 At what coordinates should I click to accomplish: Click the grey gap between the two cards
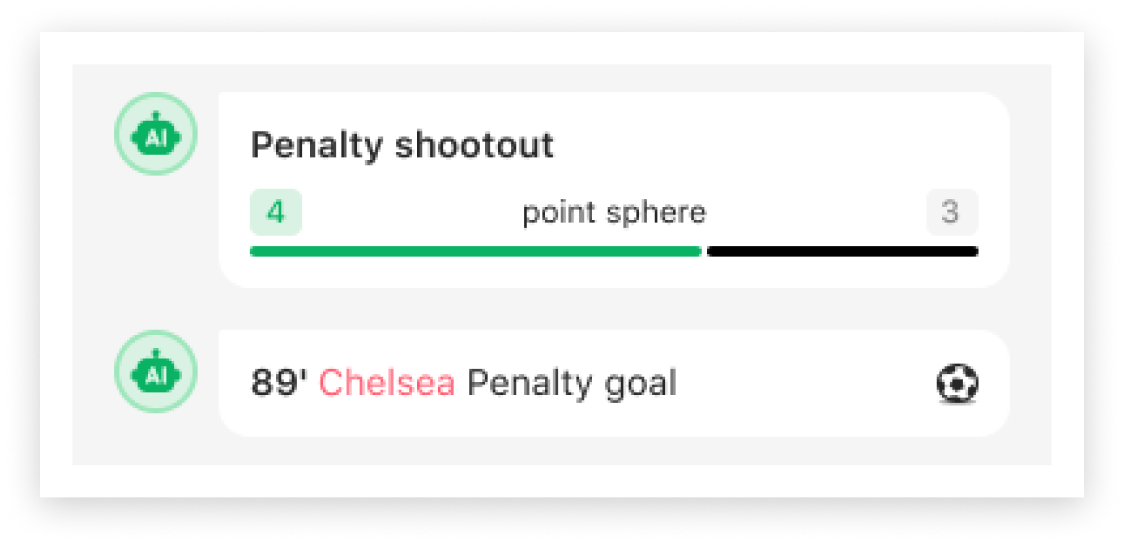click(x=612, y=309)
